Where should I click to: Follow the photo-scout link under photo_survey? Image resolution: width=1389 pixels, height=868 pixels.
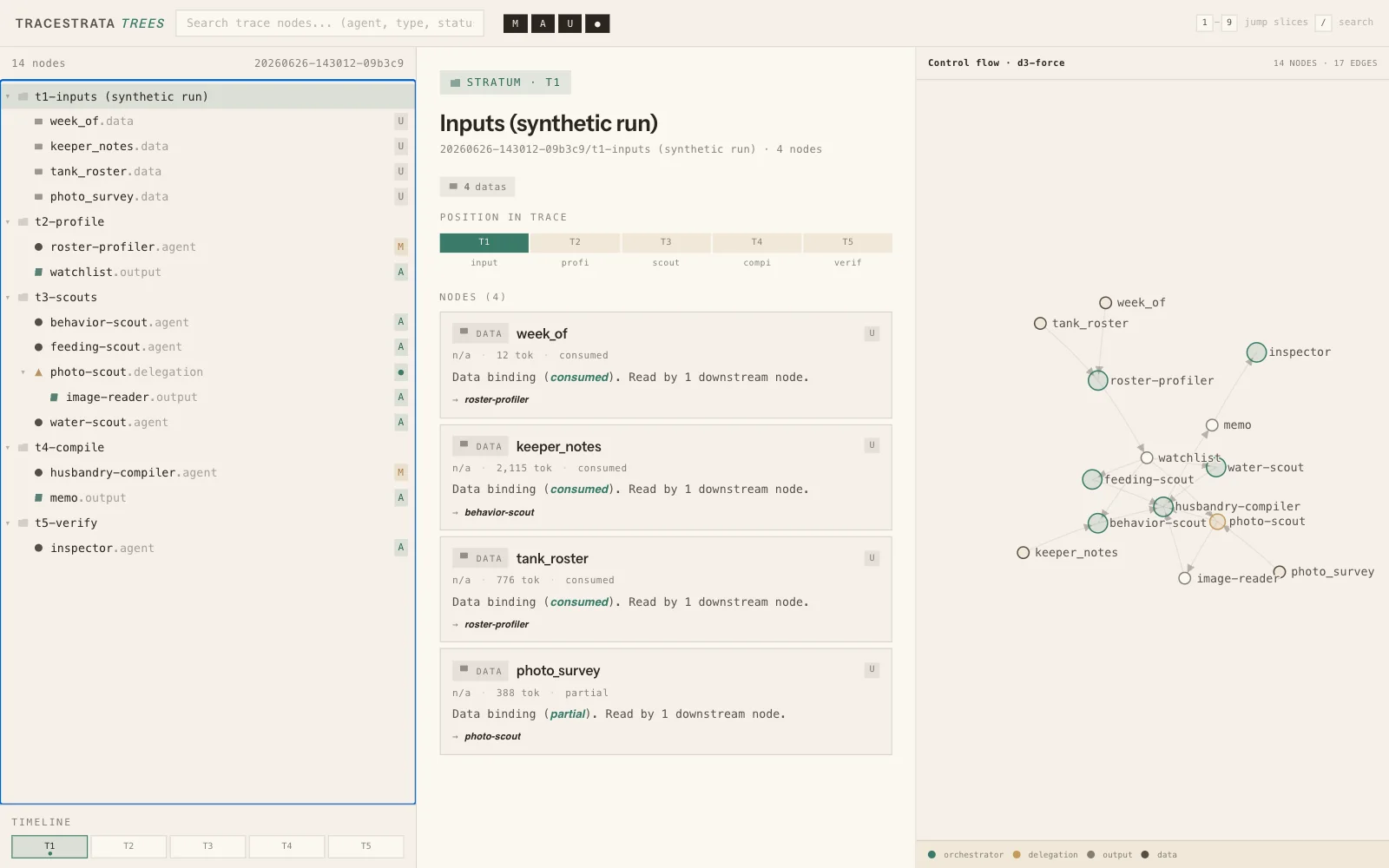[x=492, y=737]
